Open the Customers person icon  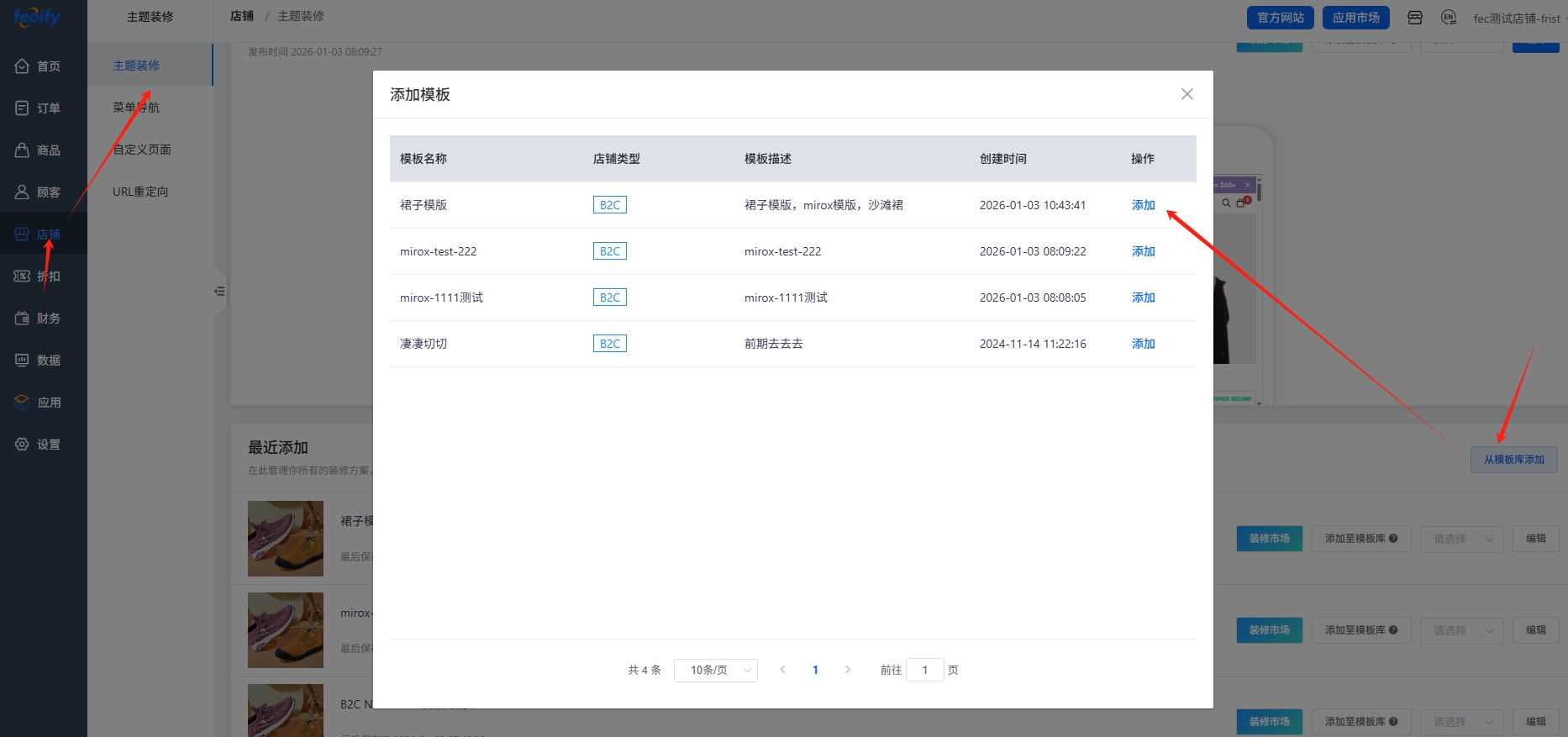click(x=23, y=192)
